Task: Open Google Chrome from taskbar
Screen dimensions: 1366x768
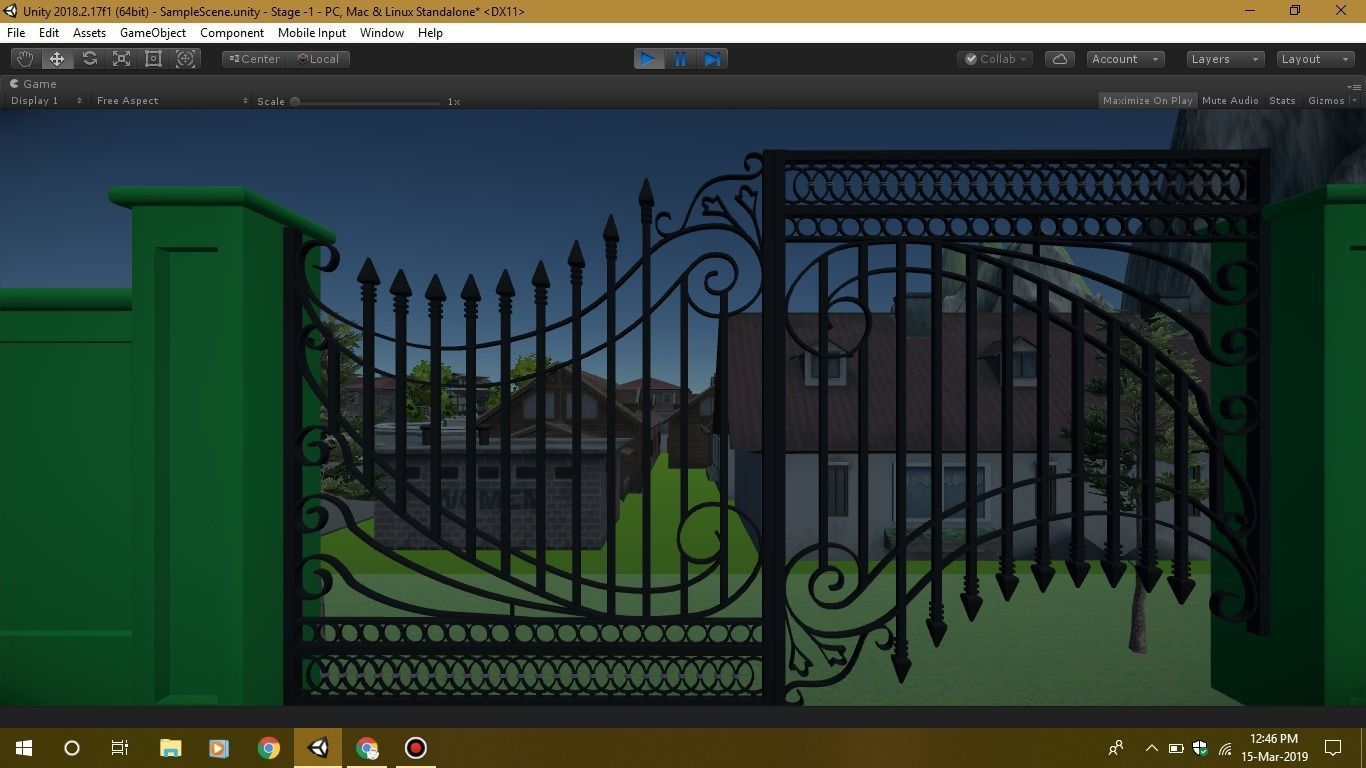Action: click(268, 748)
